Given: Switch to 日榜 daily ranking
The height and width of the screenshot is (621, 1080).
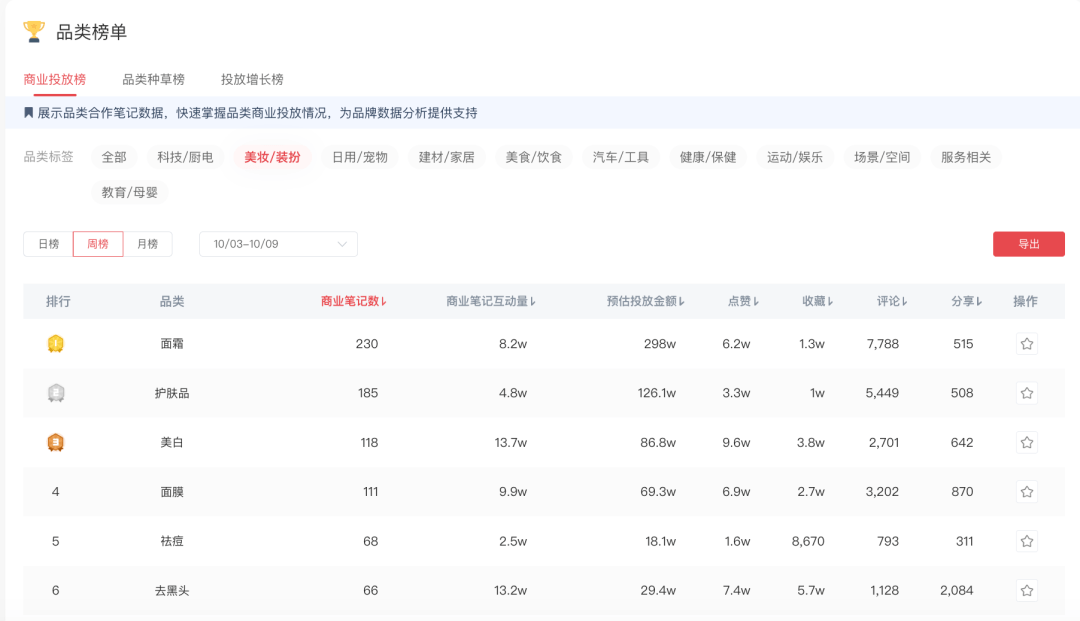Looking at the screenshot, I should pos(48,244).
